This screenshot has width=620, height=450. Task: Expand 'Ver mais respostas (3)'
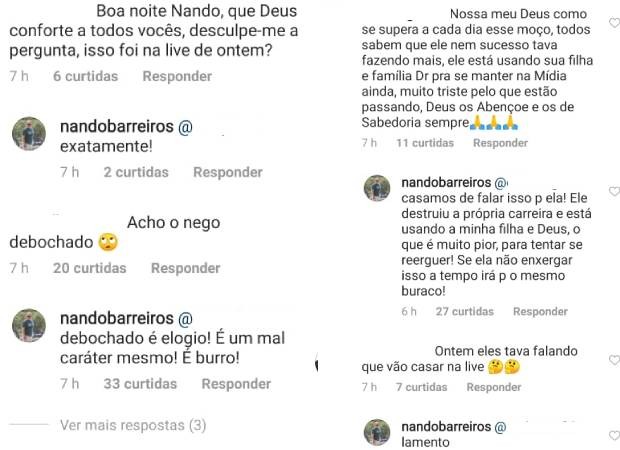click(133, 425)
